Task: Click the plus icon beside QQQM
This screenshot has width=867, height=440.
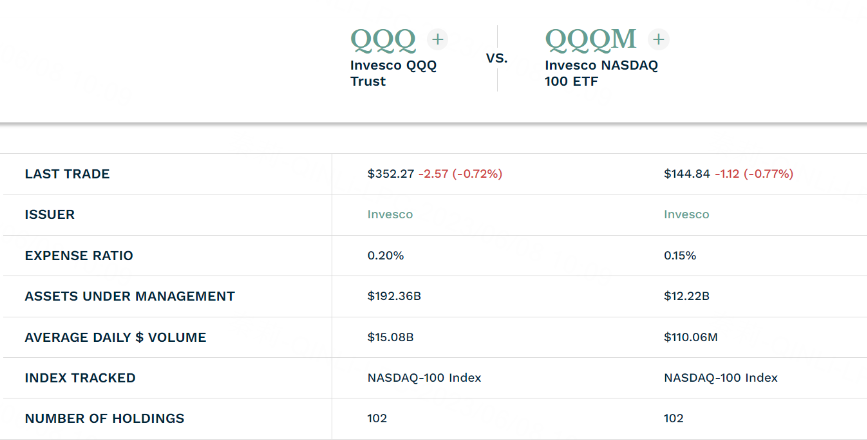Action: pyautogui.click(x=658, y=39)
